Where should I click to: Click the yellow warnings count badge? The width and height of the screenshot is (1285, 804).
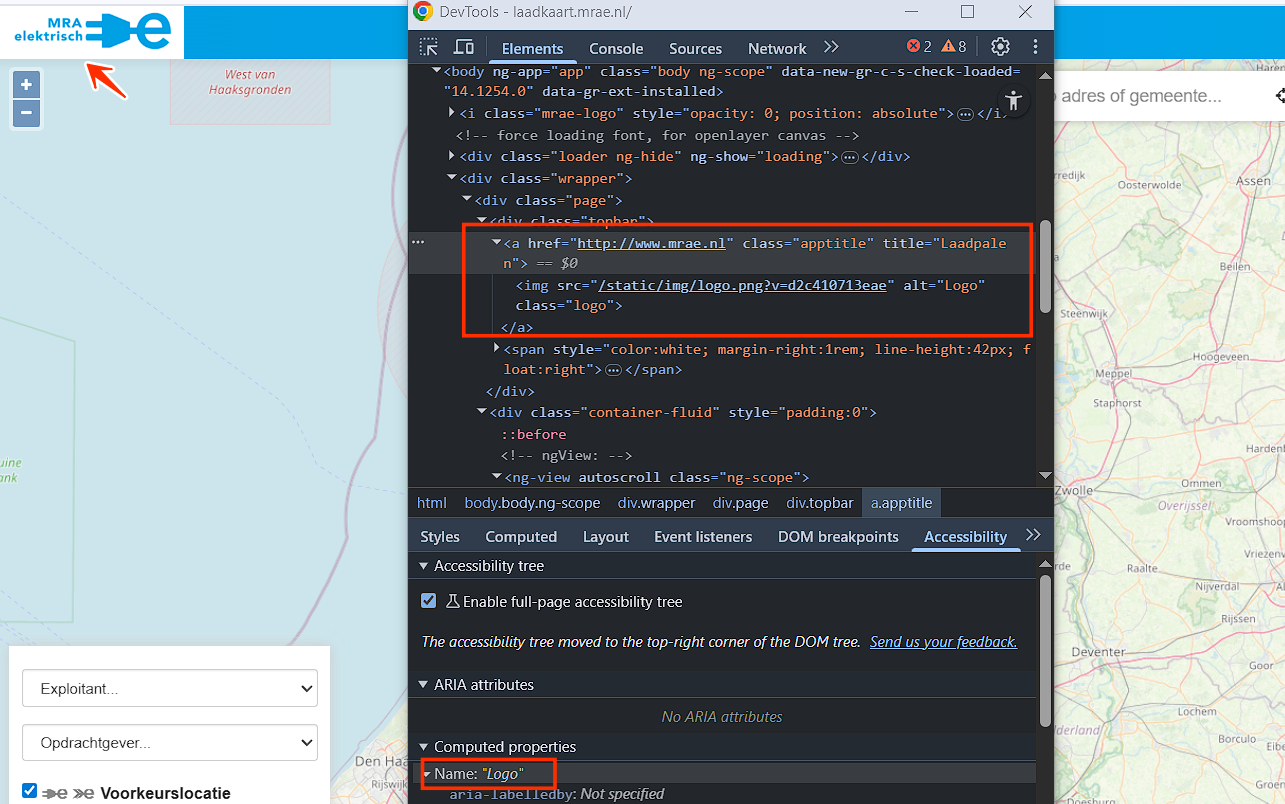[953, 47]
